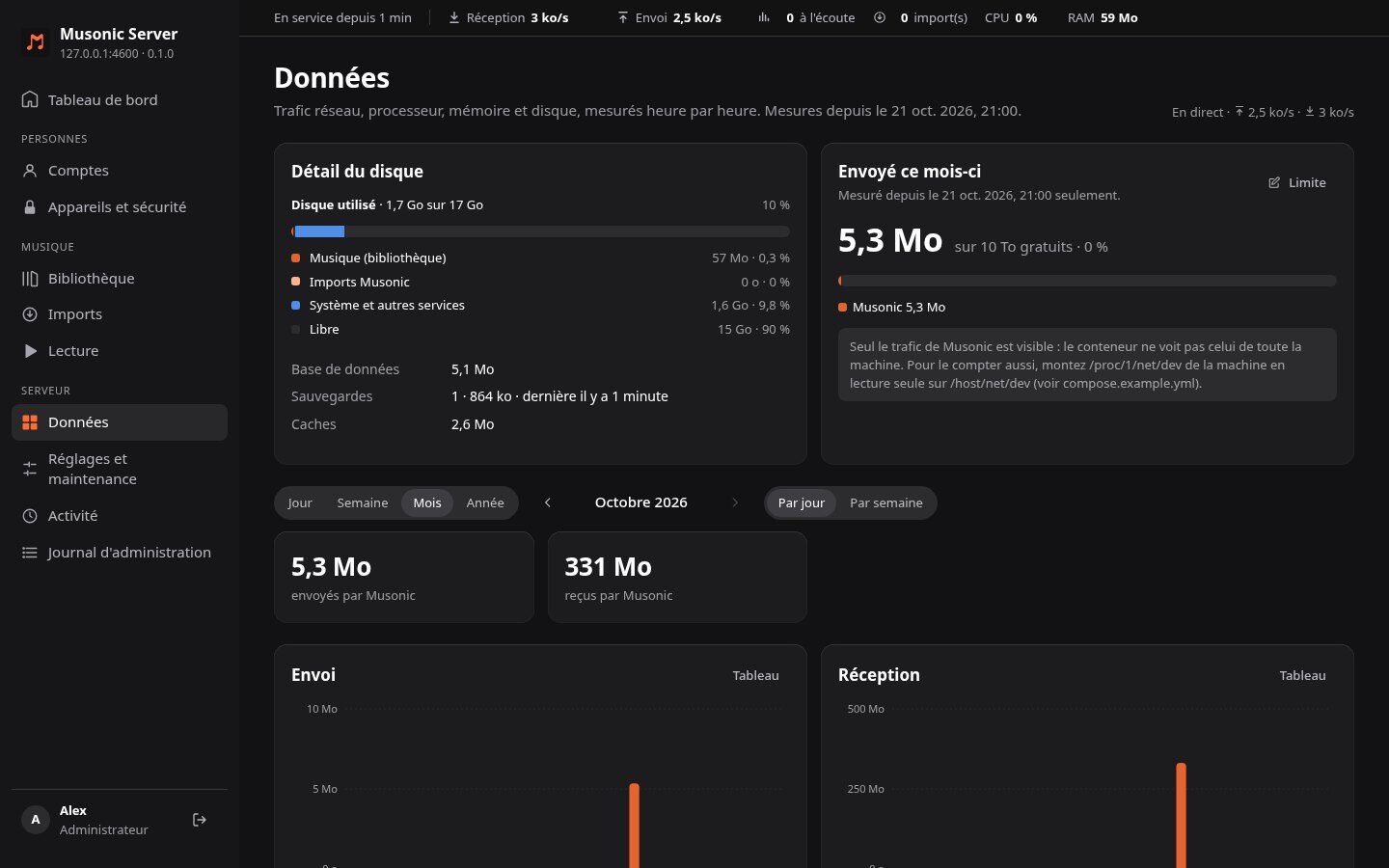The width and height of the screenshot is (1389, 868).
Task: Click the Bibliothèque library icon
Action: 30,279
